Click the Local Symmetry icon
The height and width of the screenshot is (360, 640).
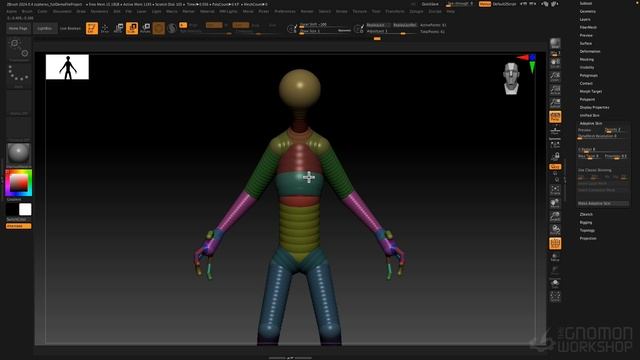[x=555, y=144]
